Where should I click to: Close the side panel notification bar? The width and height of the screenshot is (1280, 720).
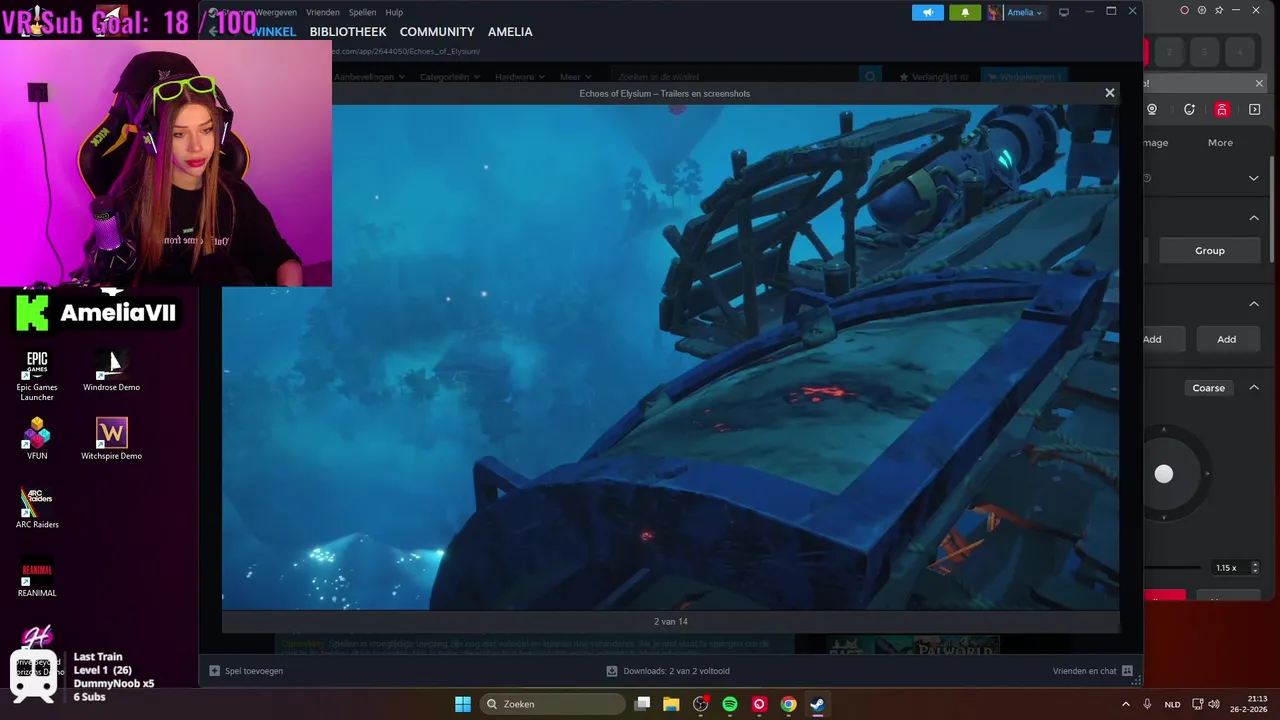click(x=1259, y=83)
